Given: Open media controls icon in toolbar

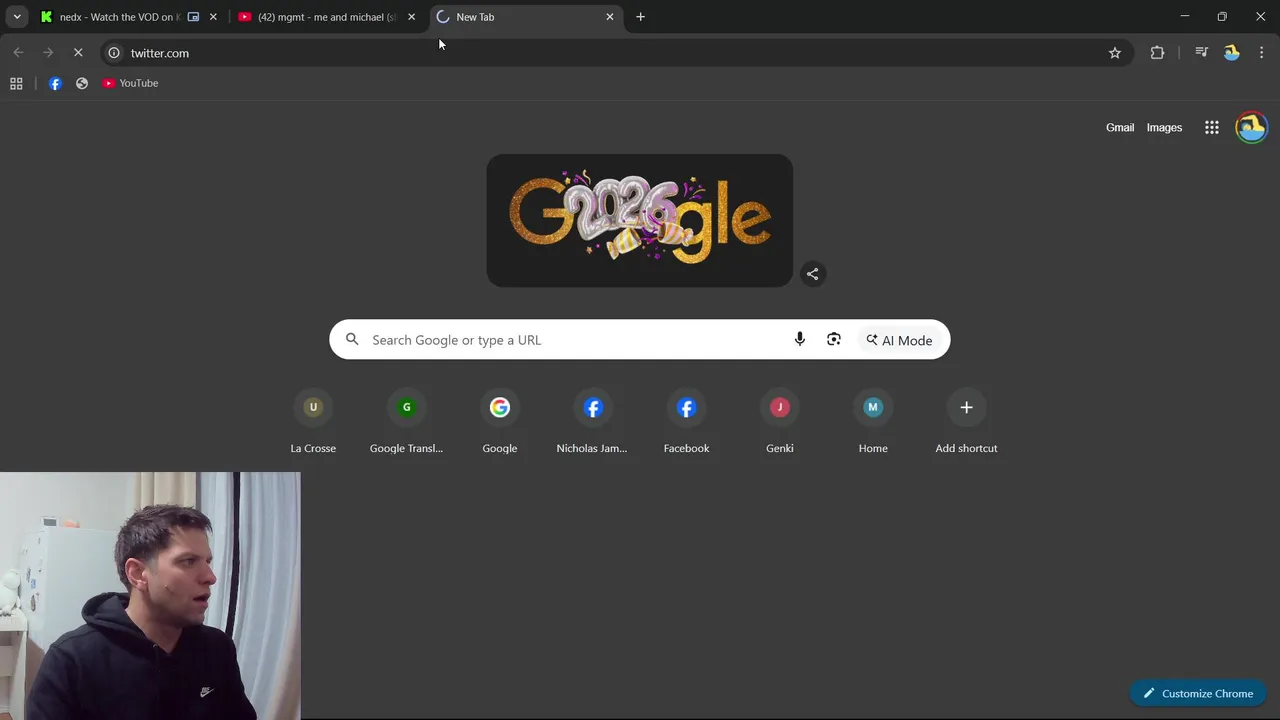Looking at the screenshot, I should (1202, 53).
